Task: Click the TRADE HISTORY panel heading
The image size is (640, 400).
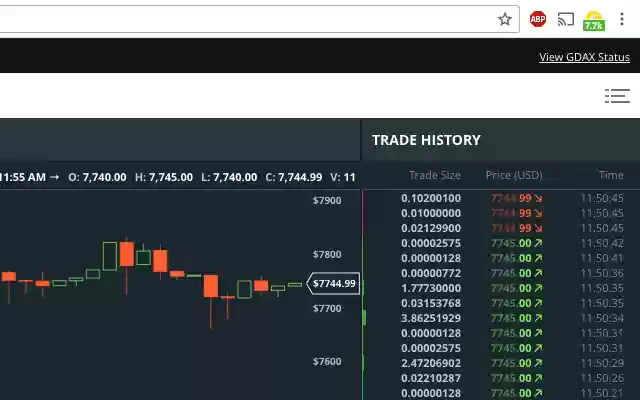Action: point(426,140)
